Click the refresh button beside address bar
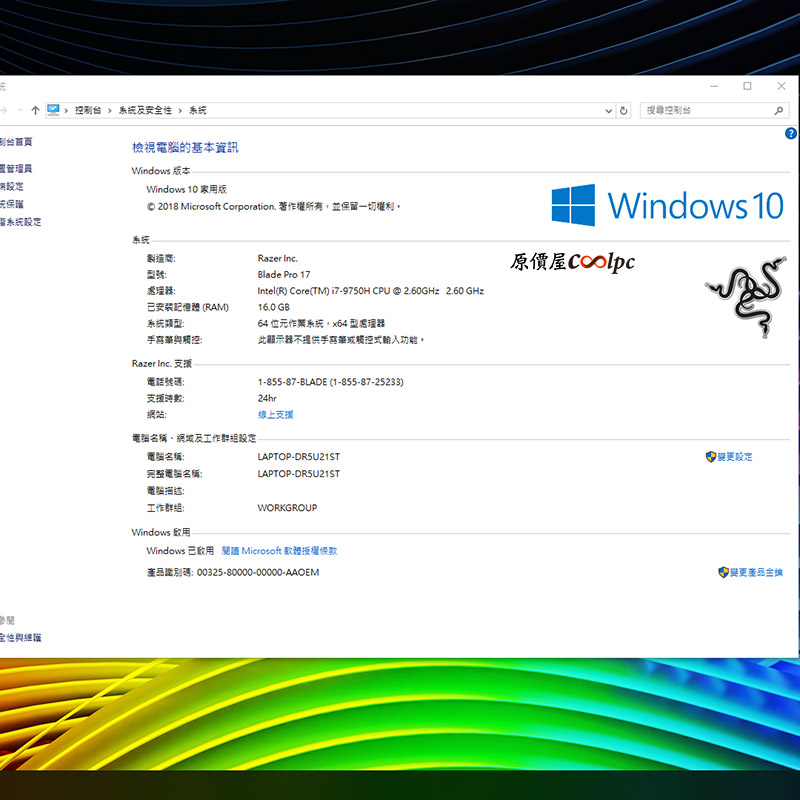This screenshot has width=800, height=800. 624,110
